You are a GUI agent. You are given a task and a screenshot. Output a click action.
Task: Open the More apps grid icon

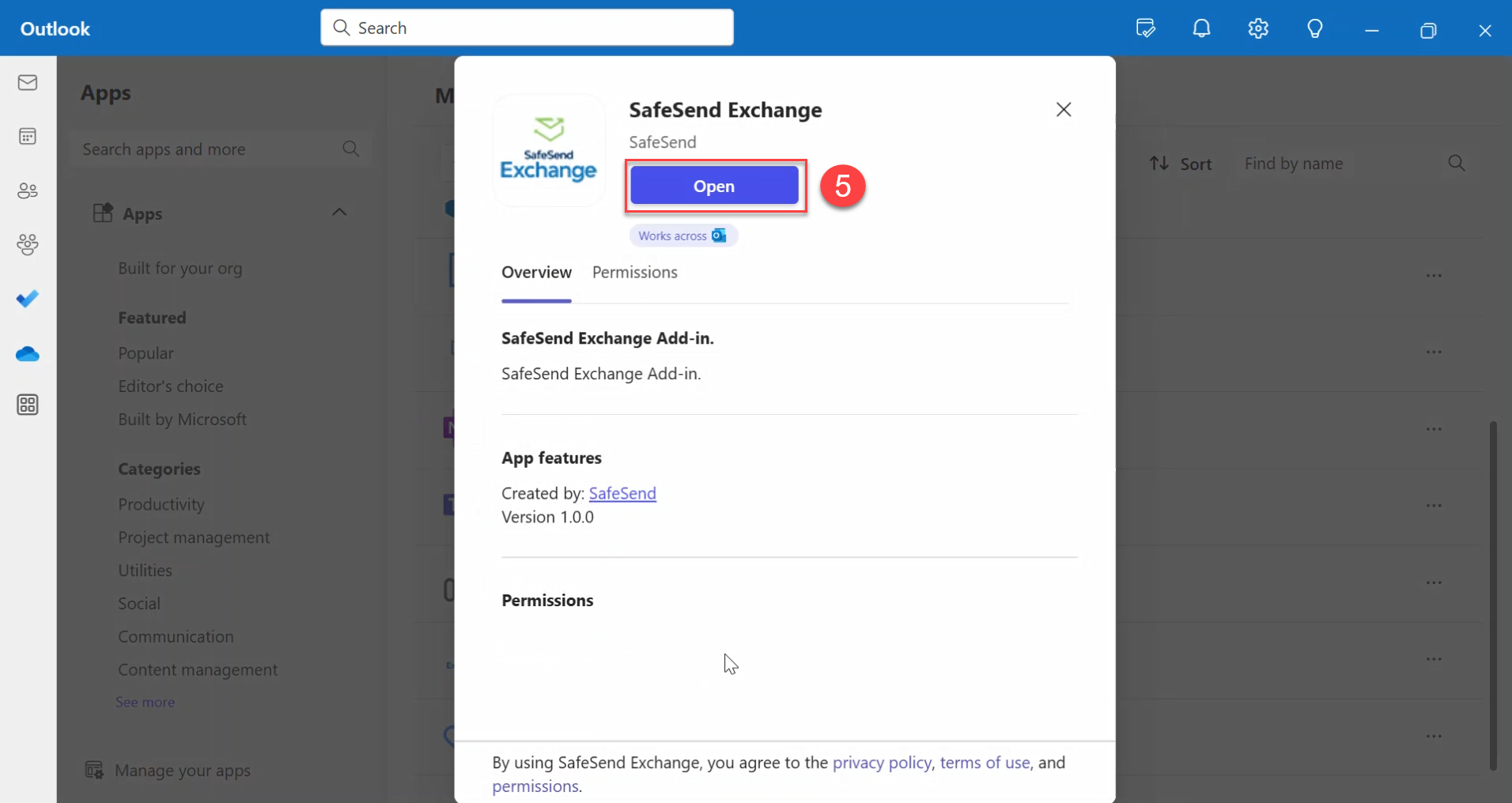pos(28,405)
